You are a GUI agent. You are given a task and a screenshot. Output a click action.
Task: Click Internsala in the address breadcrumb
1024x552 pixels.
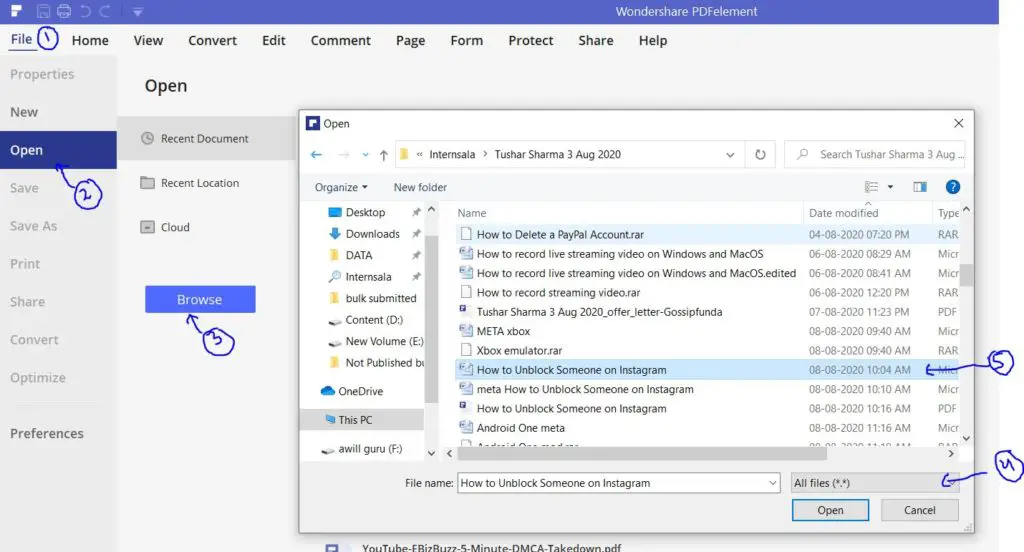[x=452, y=155]
